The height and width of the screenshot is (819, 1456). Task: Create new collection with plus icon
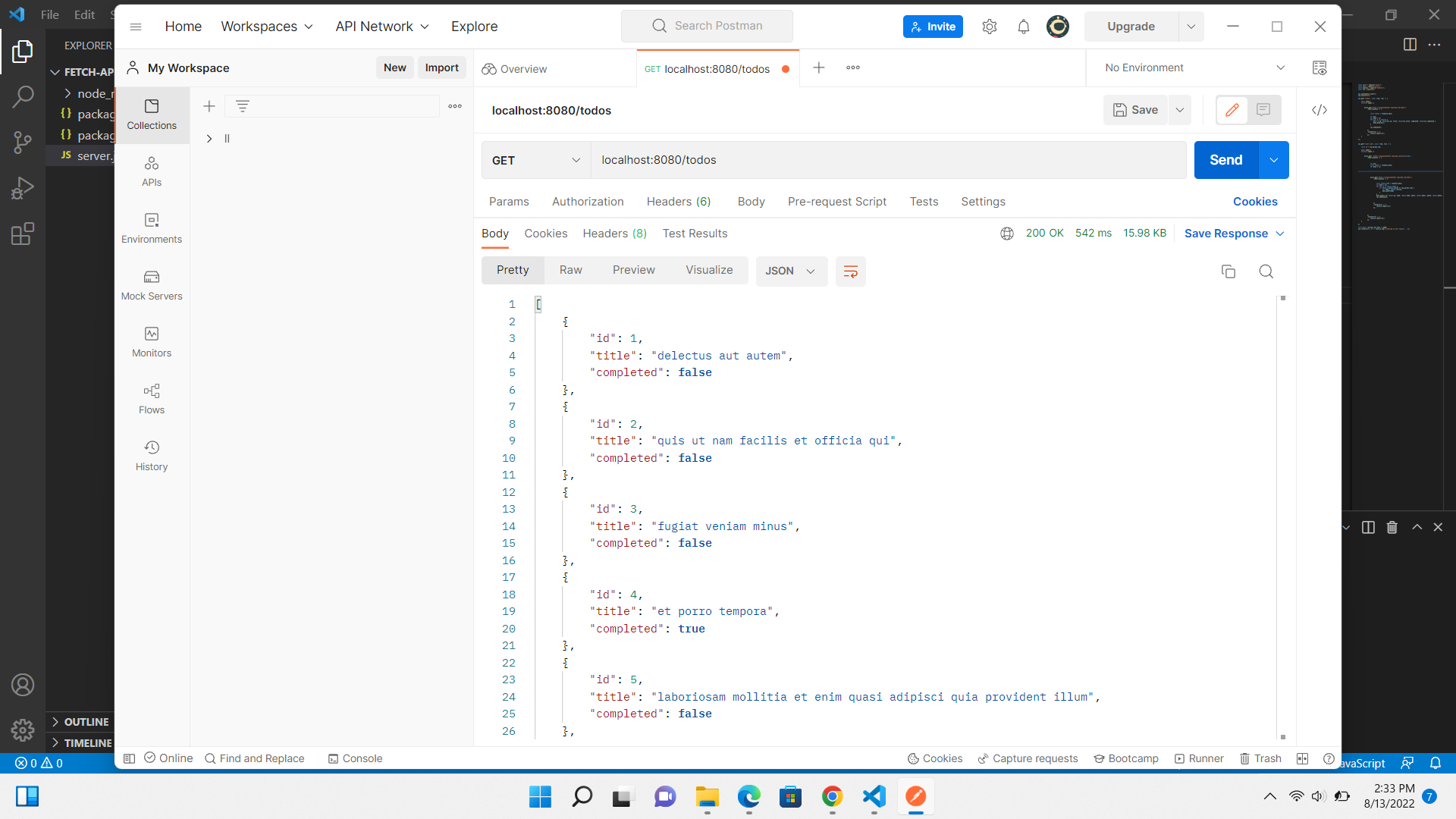point(209,106)
